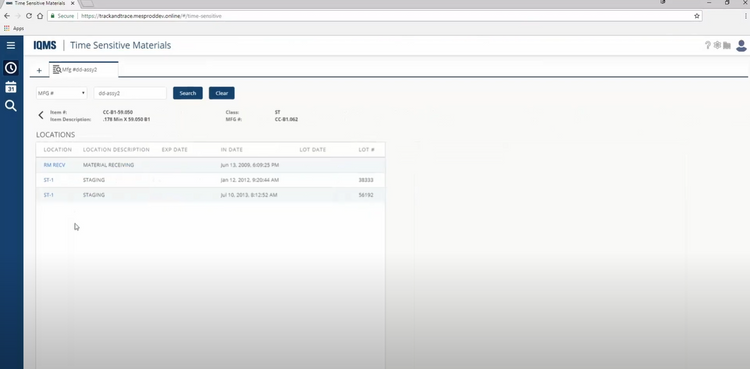
Task: Sort by the LOT # column header
Action: coord(366,150)
